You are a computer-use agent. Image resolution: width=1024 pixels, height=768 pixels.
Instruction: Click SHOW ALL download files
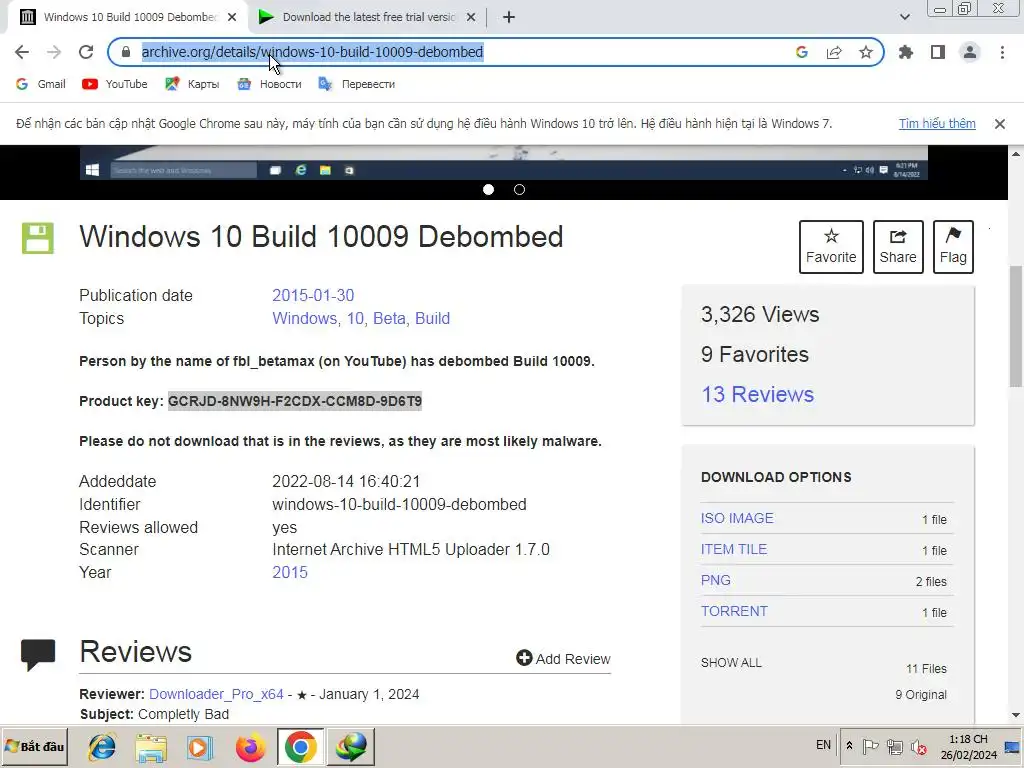[x=731, y=662]
